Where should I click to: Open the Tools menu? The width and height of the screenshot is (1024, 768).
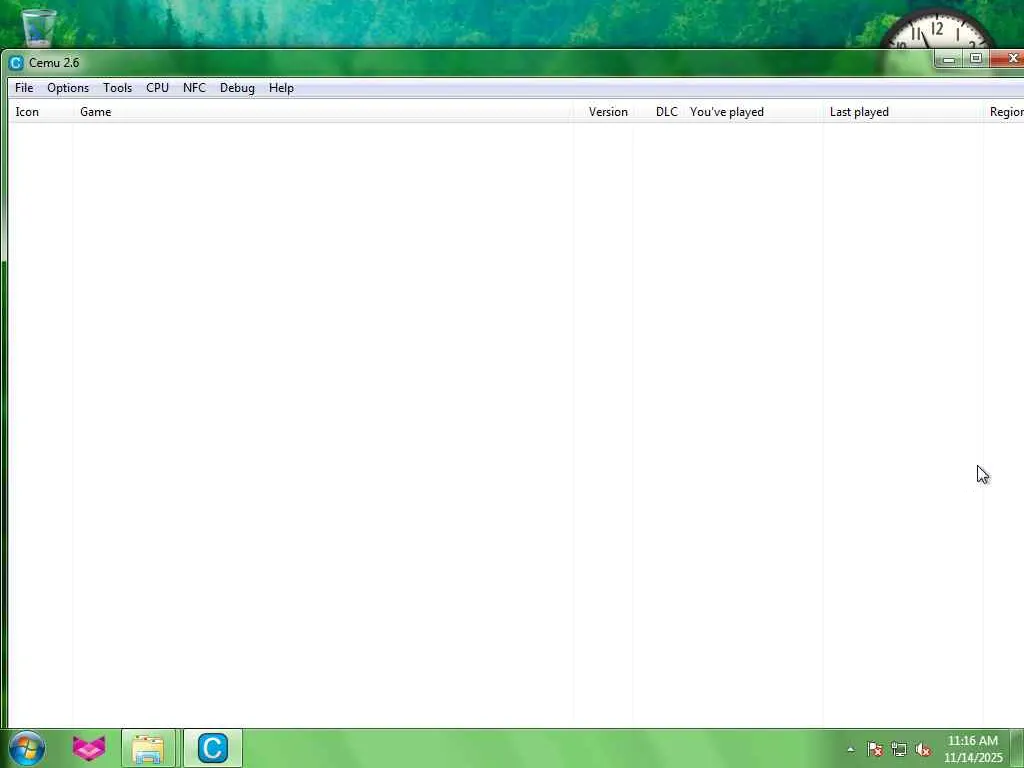pos(118,88)
